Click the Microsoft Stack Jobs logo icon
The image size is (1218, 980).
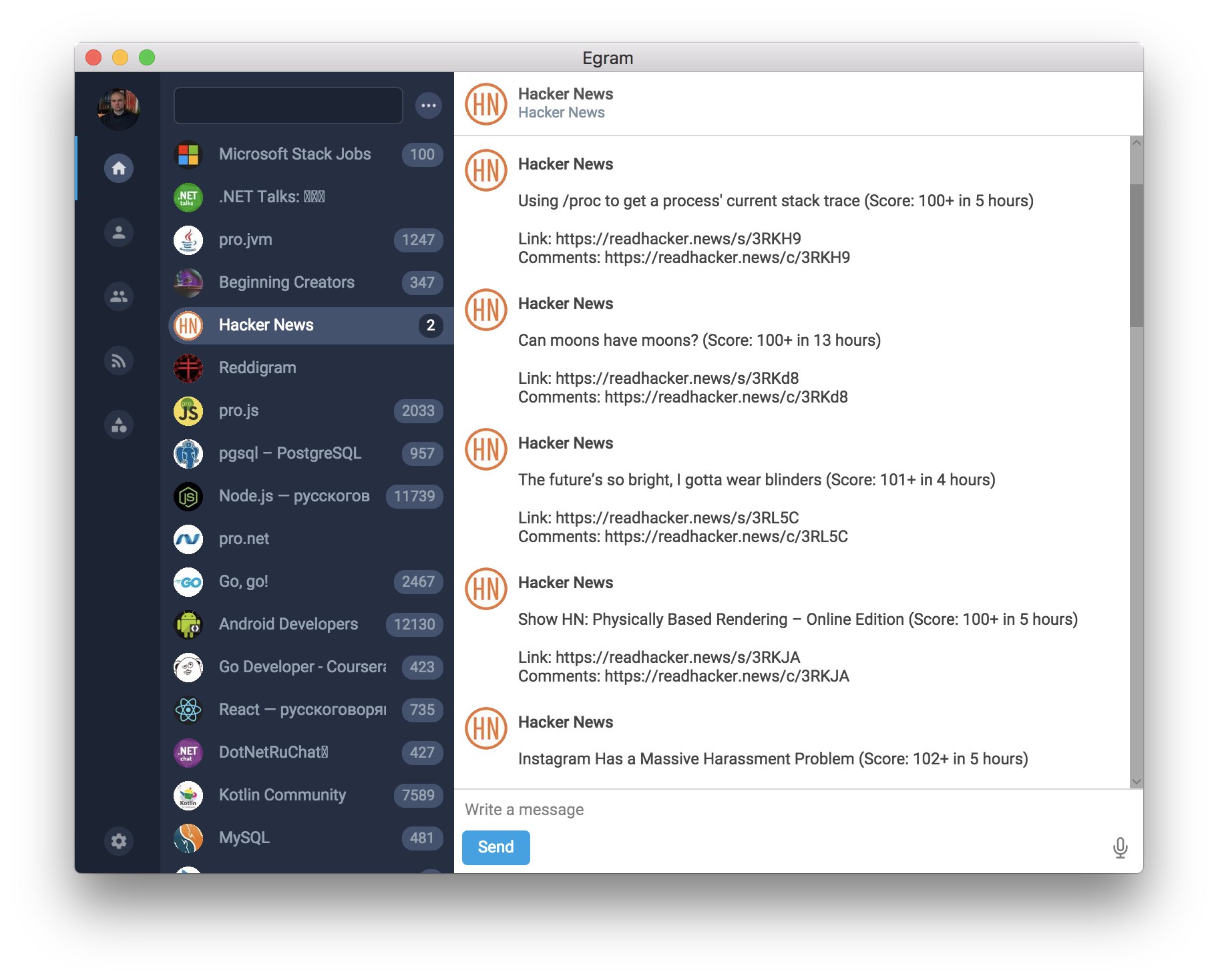coord(188,154)
